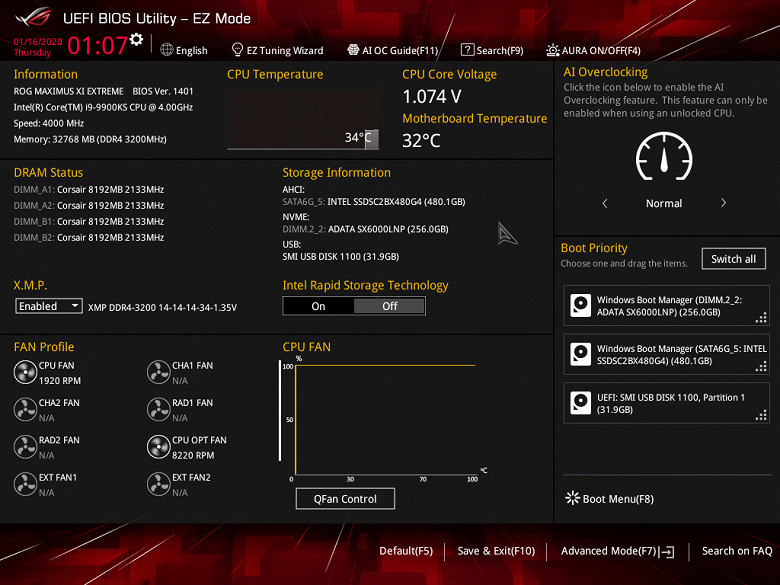
Task: Click the CPU fan curve graph line
Action: coord(385,366)
